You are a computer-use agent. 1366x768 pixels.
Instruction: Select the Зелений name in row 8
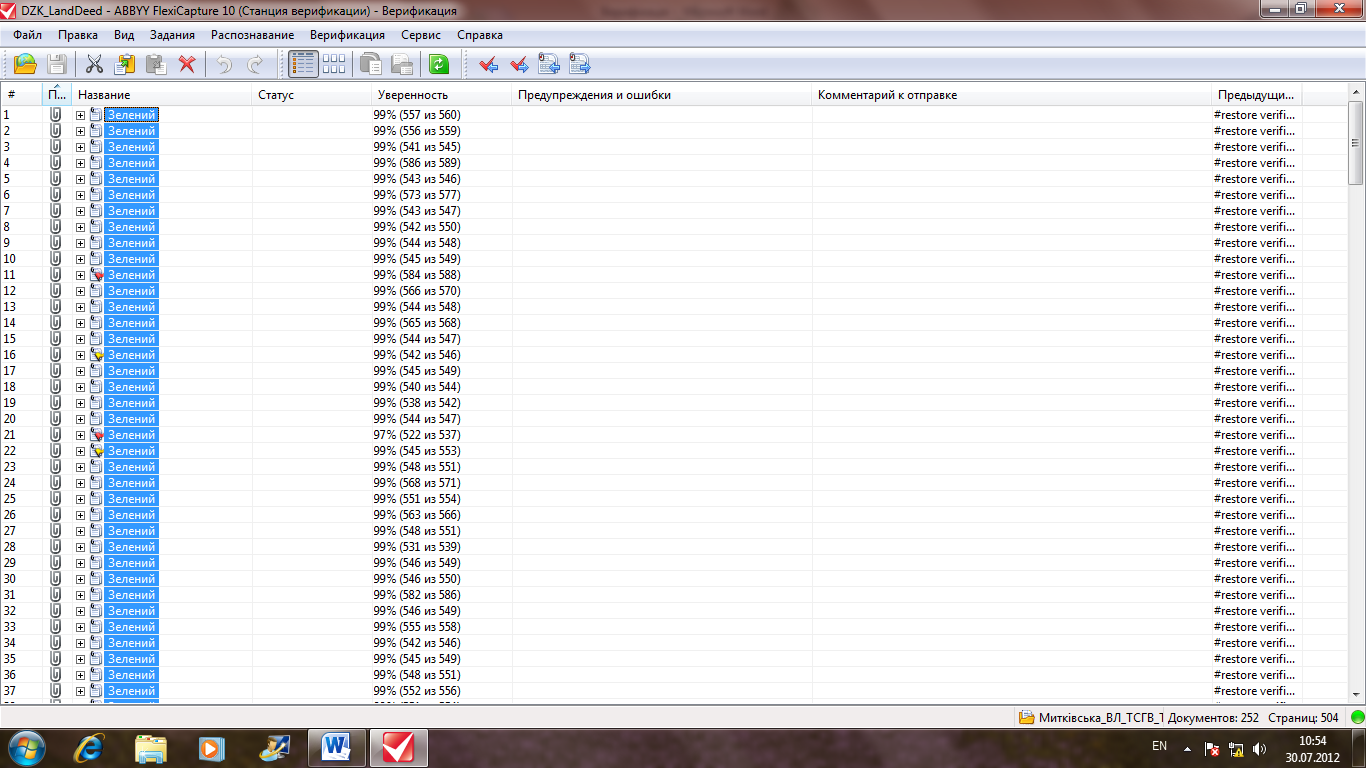[x=131, y=227]
